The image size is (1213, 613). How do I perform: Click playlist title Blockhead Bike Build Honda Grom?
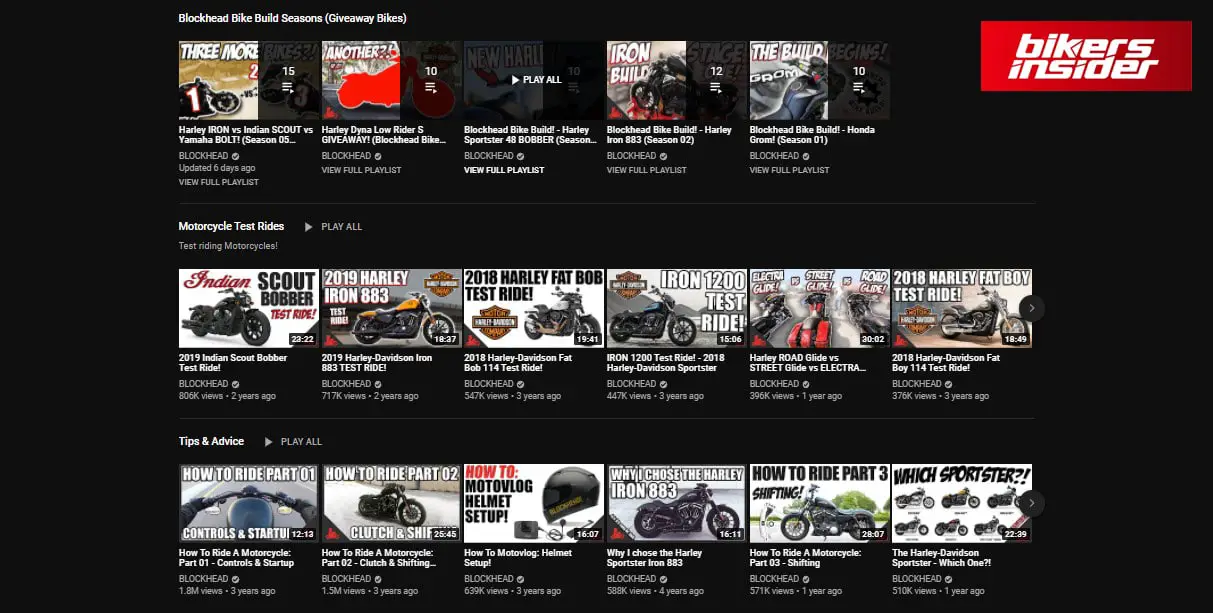point(812,135)
